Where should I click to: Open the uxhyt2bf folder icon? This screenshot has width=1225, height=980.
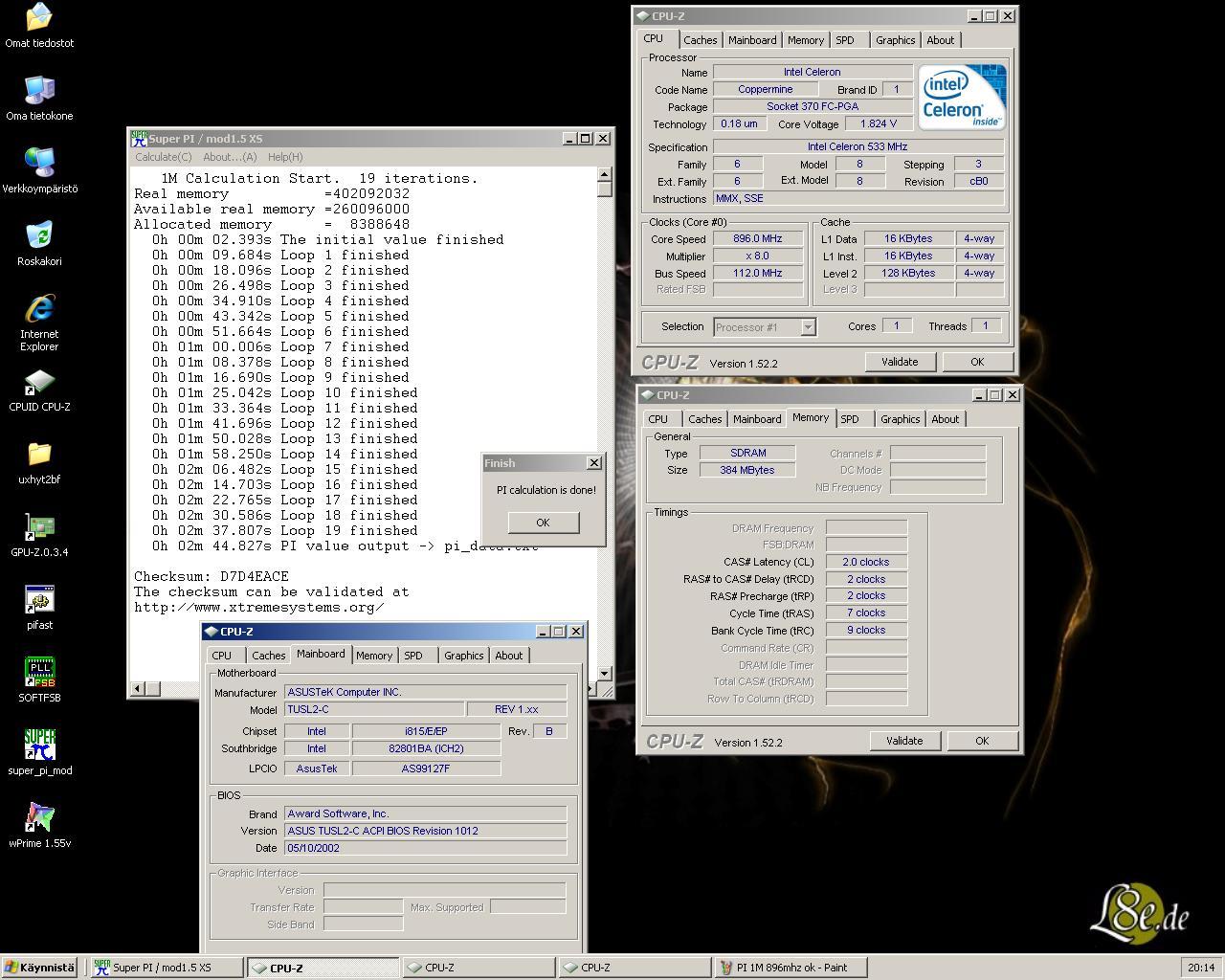pos(39,462)
